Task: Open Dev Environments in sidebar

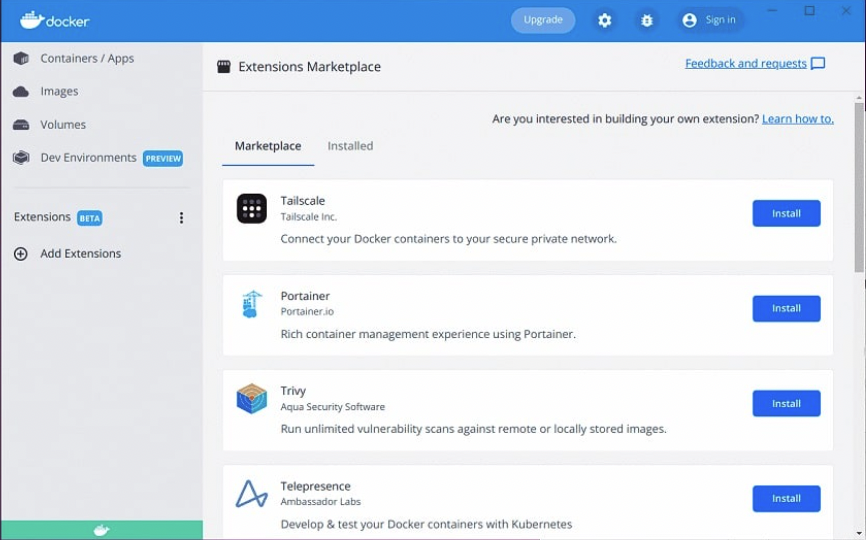Action: (x=88, y=158)
